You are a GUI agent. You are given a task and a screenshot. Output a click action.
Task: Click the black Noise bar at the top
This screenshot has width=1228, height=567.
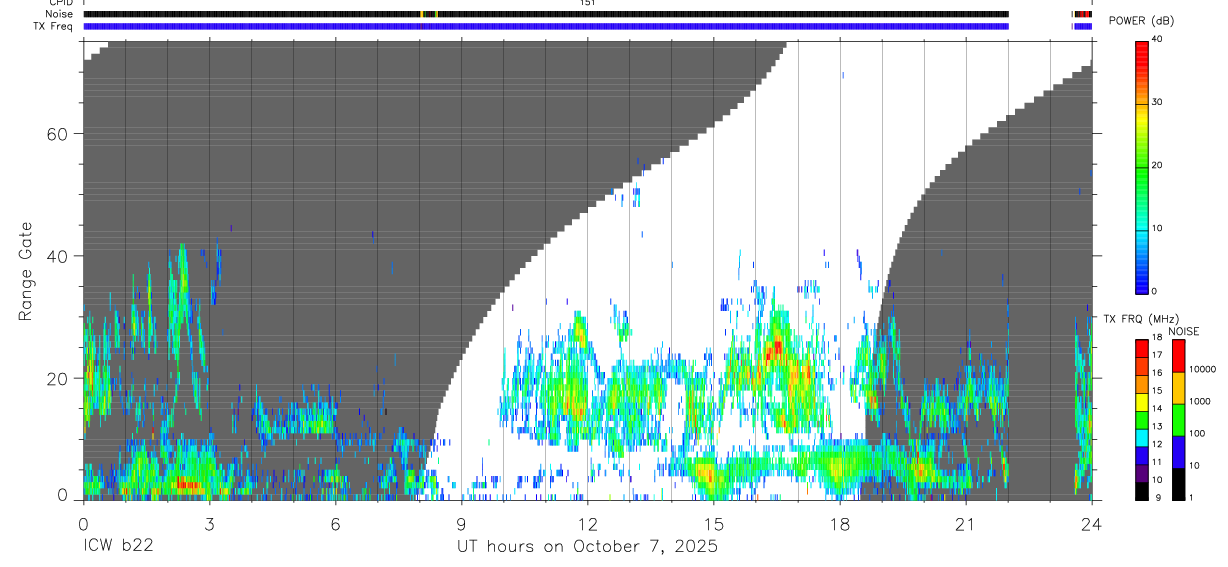tap(546, 14)
